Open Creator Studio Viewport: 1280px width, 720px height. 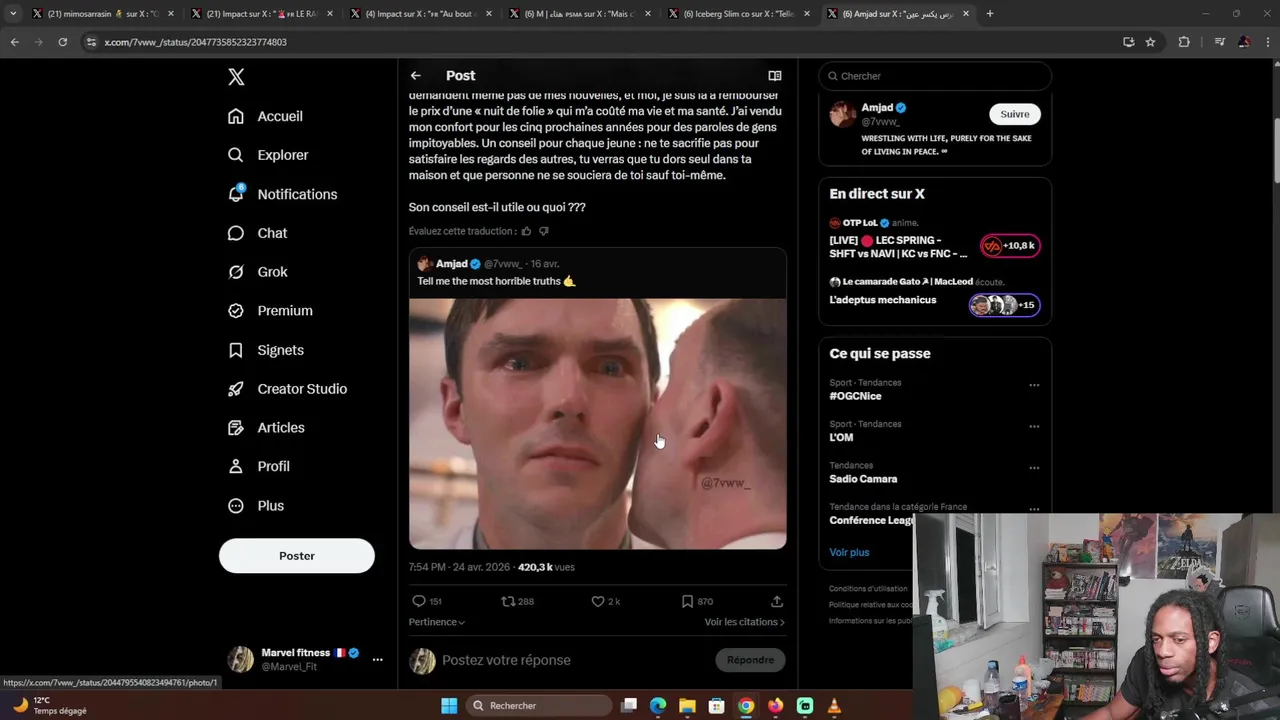[x=287, y=389]
